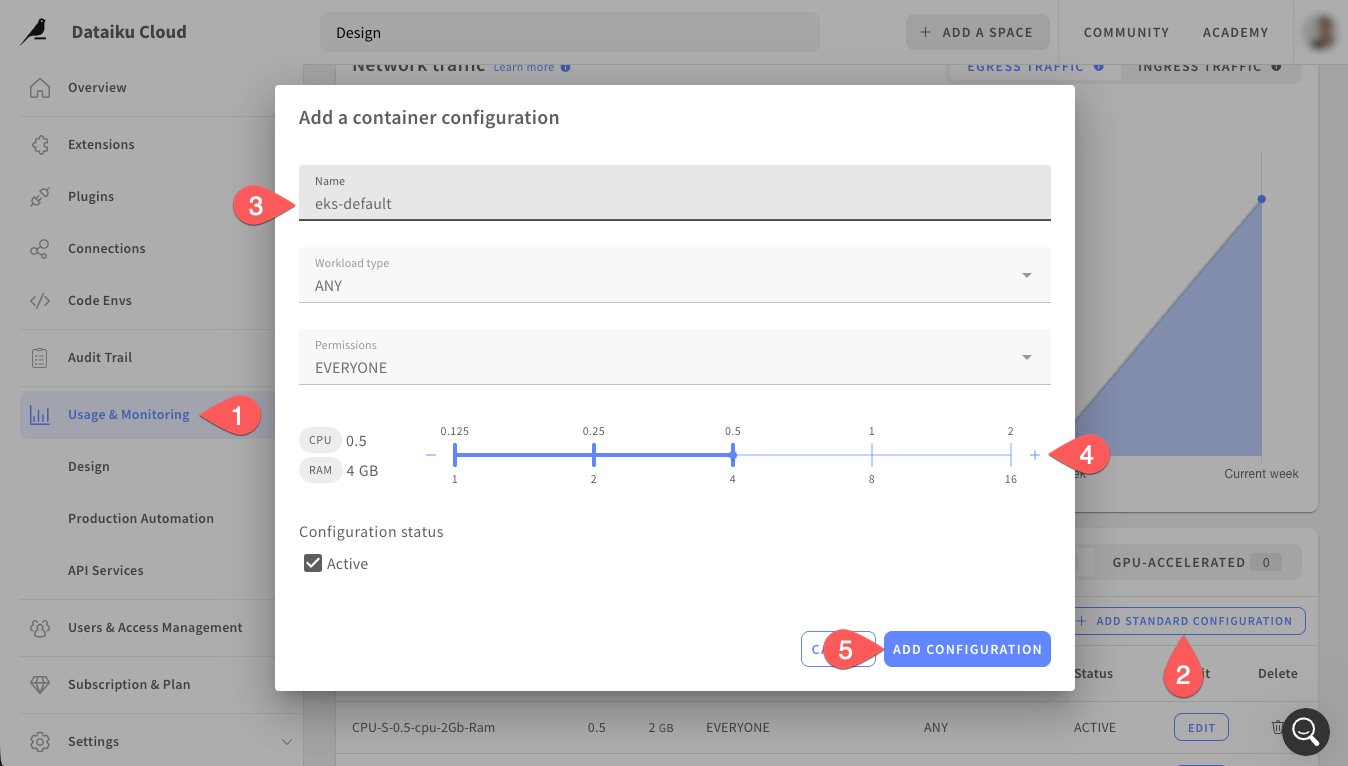
Task: Click the Audit Trail list icon
Action: [40, 358]
